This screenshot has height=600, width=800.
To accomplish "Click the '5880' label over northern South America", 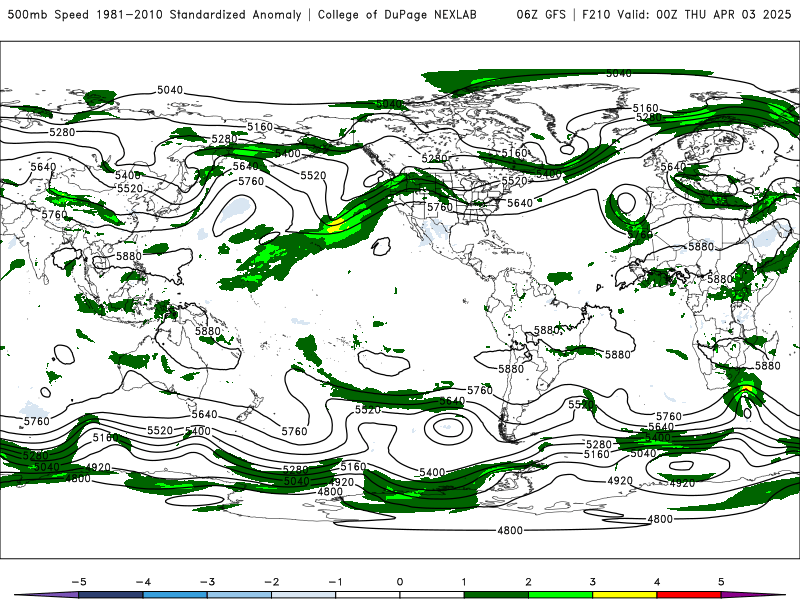I will coord(547,330).
